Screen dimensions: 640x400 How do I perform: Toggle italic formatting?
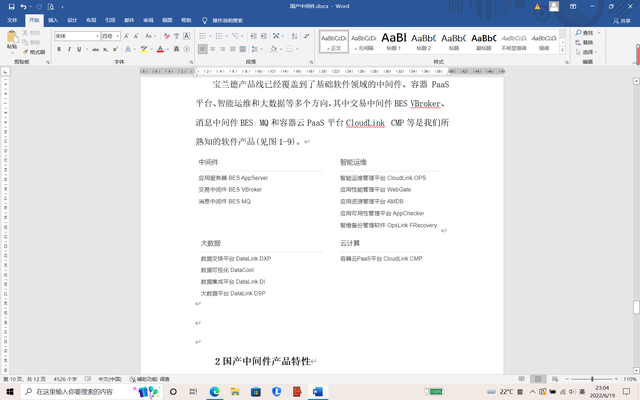point(69,49)
